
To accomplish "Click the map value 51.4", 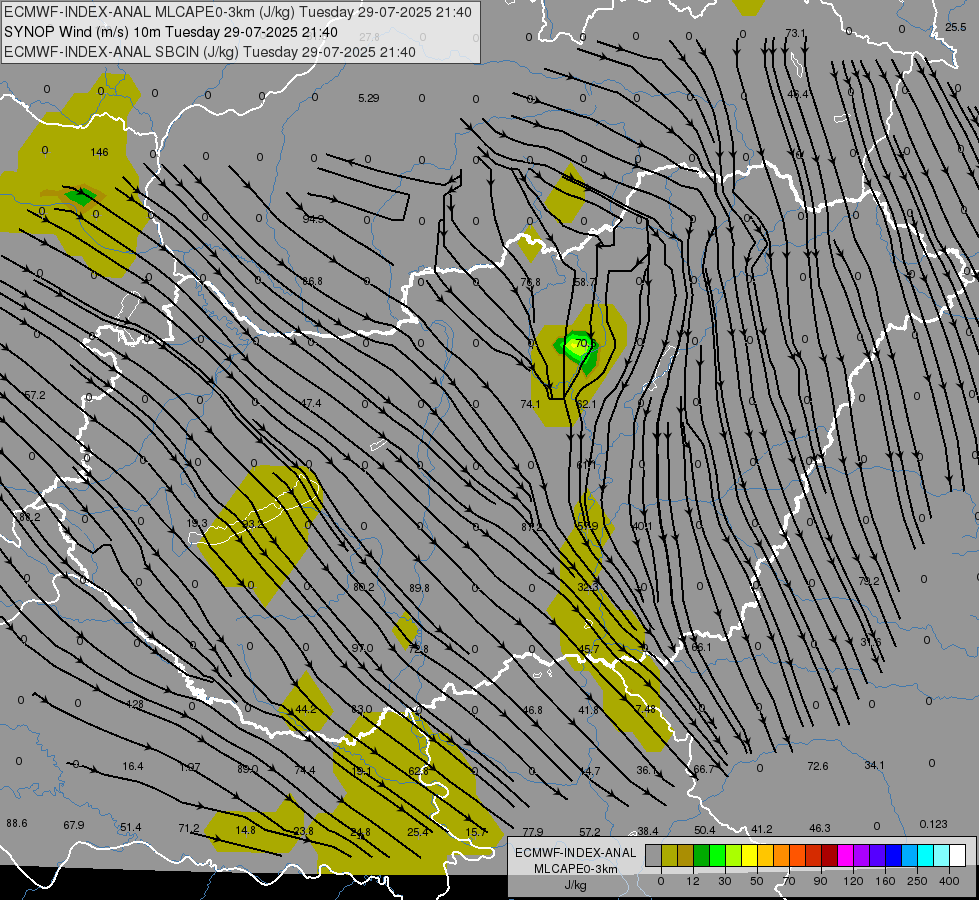I will [x=130, y=827].
